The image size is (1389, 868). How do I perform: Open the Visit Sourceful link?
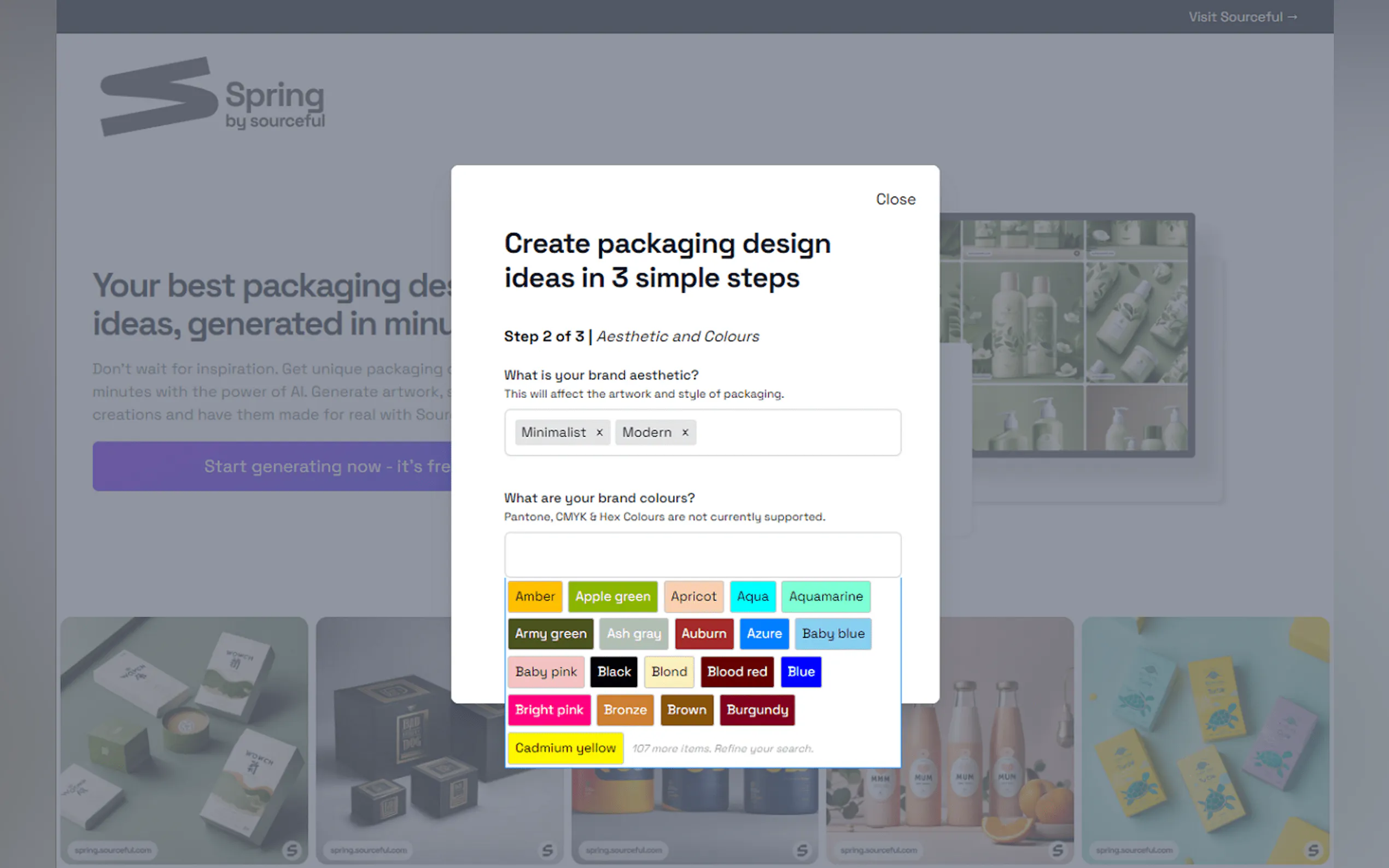1242,16
